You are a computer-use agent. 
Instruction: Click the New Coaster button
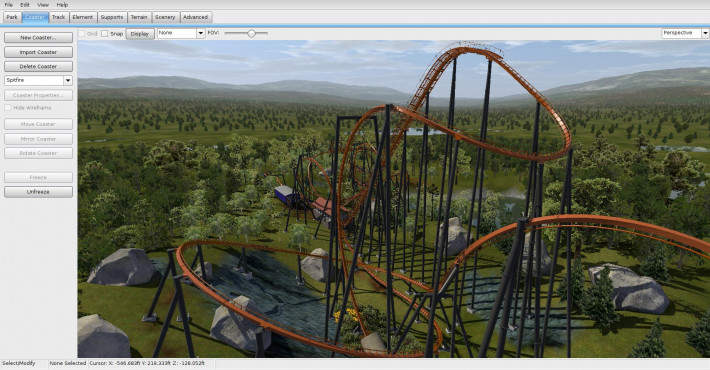38,38
